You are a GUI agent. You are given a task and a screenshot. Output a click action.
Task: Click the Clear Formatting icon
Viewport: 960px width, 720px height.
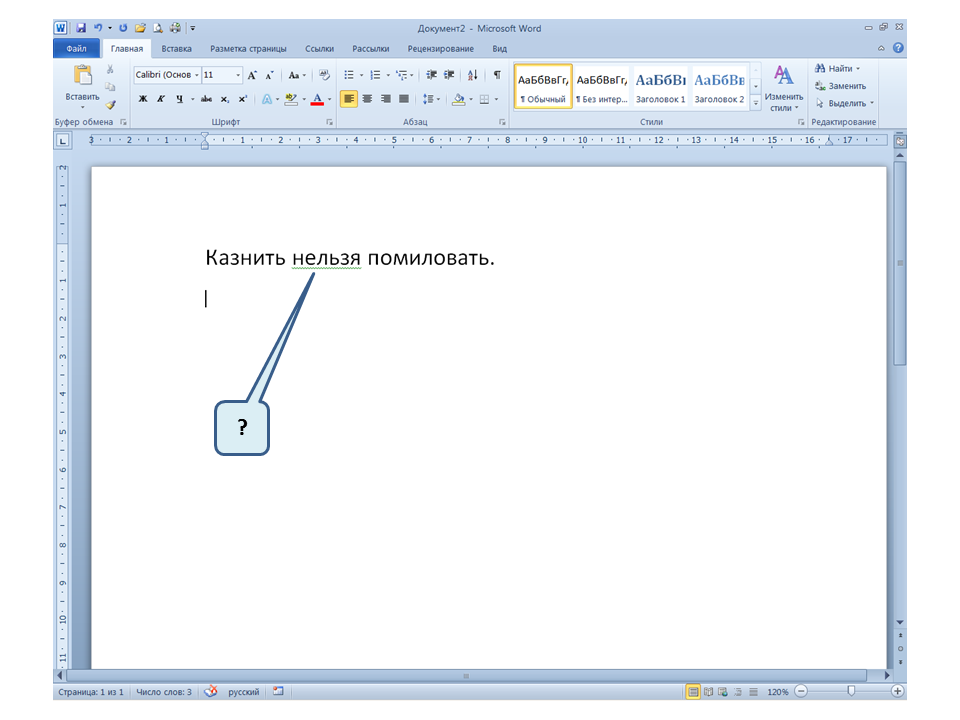[x=324, y=75]
